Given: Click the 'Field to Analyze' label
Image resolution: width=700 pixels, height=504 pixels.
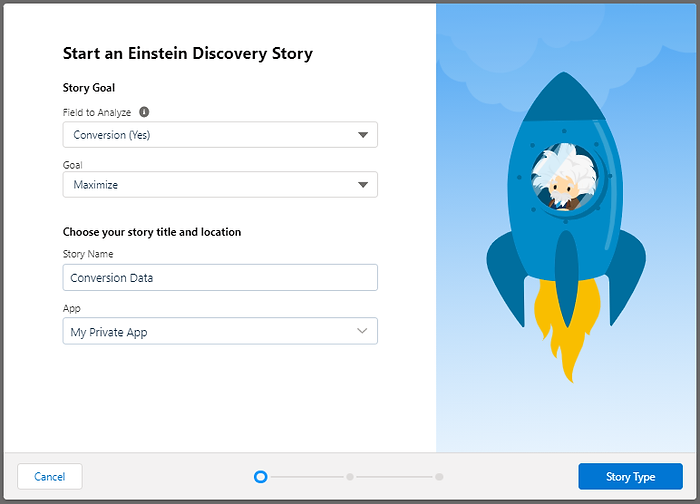Looking at the screenshot, I should pos(97,112).
